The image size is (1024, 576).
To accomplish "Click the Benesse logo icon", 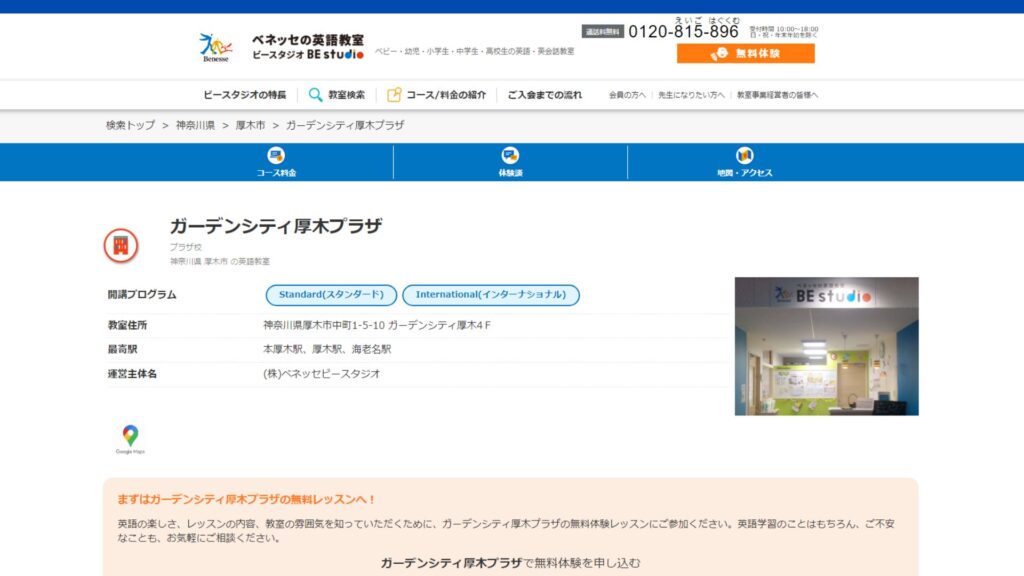I will 216,48.
